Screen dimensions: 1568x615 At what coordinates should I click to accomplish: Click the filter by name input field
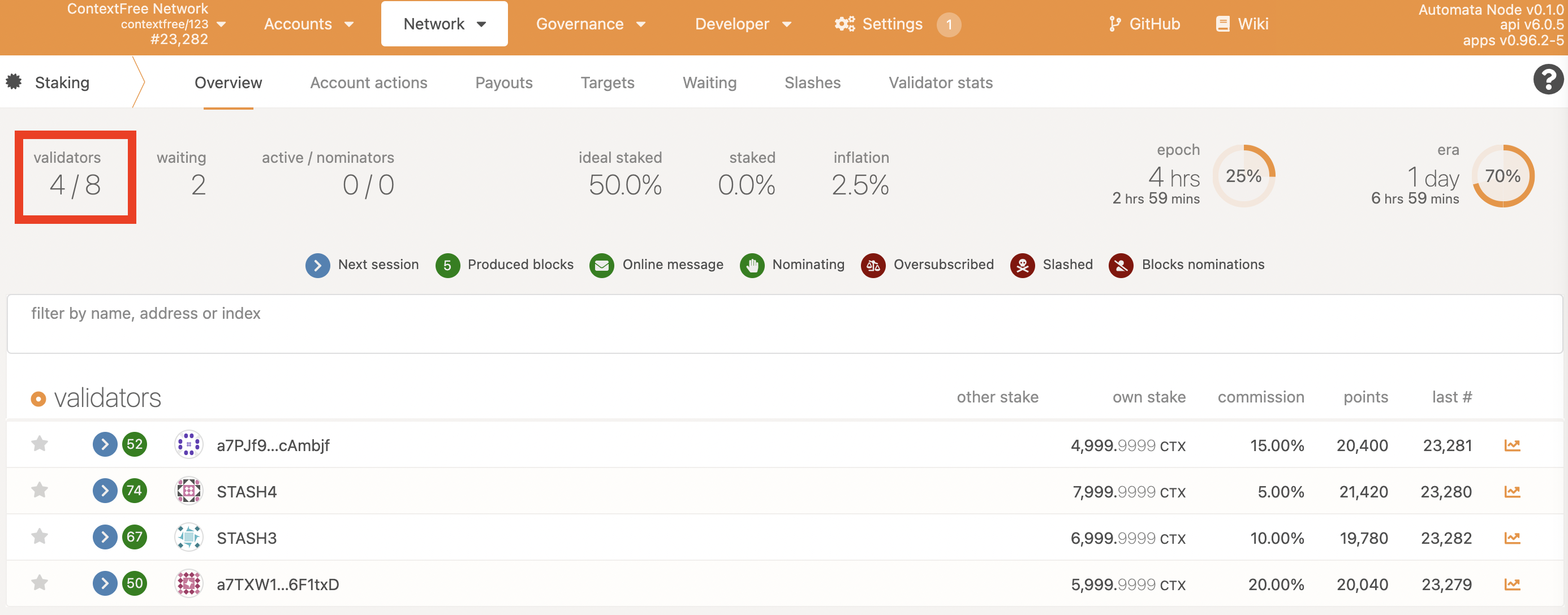(785, 324)
